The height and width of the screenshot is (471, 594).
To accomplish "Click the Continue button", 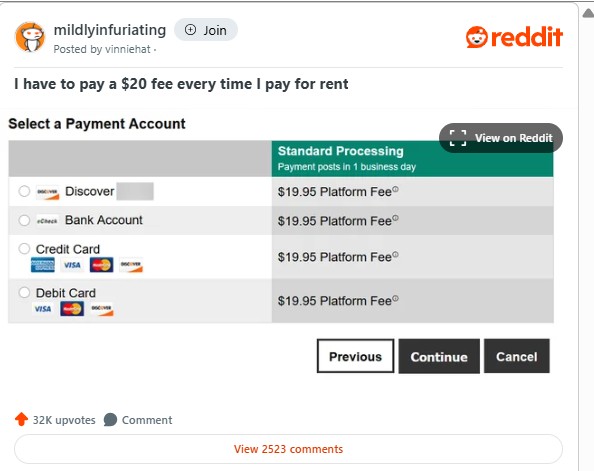I will point(439,356).
